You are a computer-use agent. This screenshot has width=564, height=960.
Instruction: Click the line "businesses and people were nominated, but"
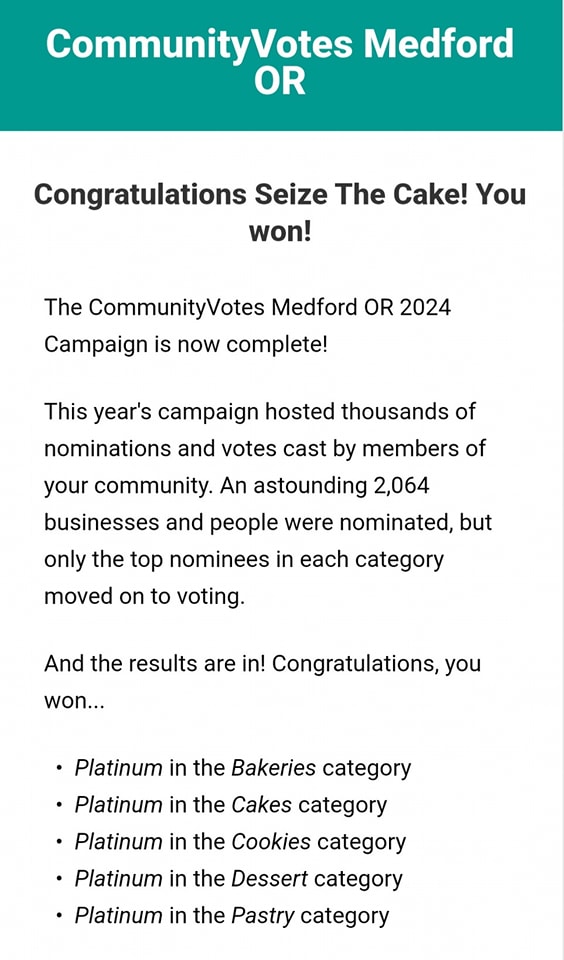(268, 522)
